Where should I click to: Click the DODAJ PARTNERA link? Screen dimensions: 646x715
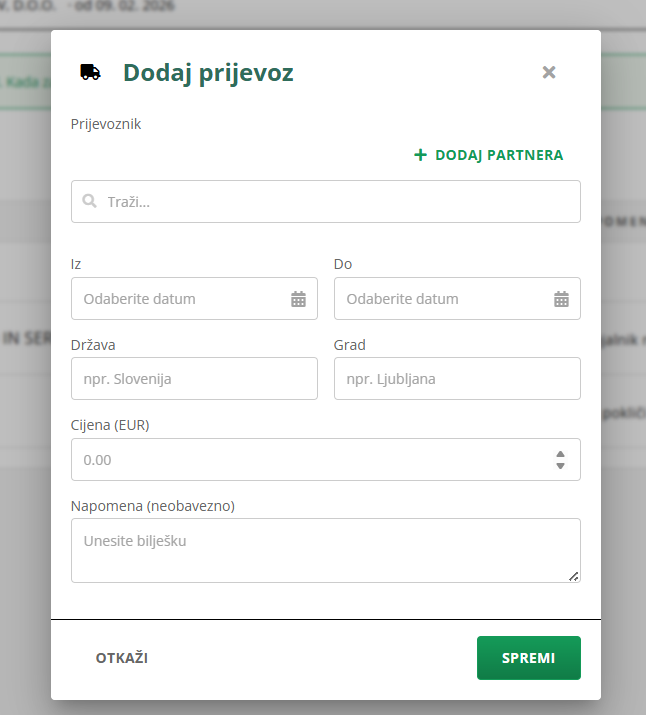click(498, 155)
